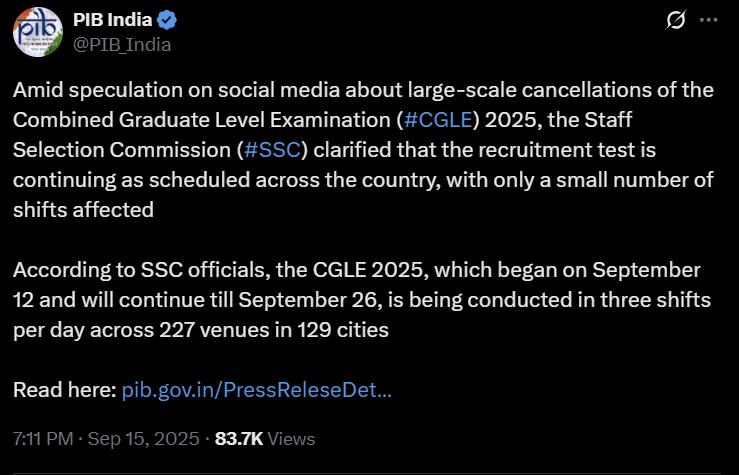Click the PIB India display name
The width and height of the screenshot is (739, 475).
coord(113,20)
